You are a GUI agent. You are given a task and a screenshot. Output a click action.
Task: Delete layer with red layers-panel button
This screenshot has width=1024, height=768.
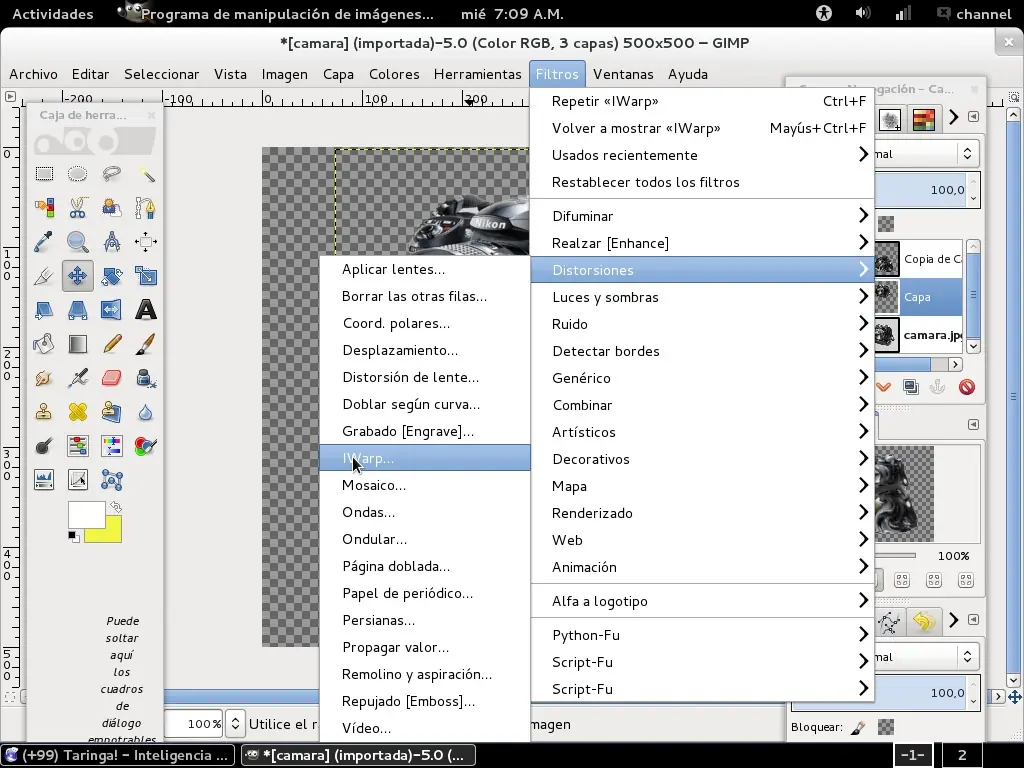click(x=967, y=387)
